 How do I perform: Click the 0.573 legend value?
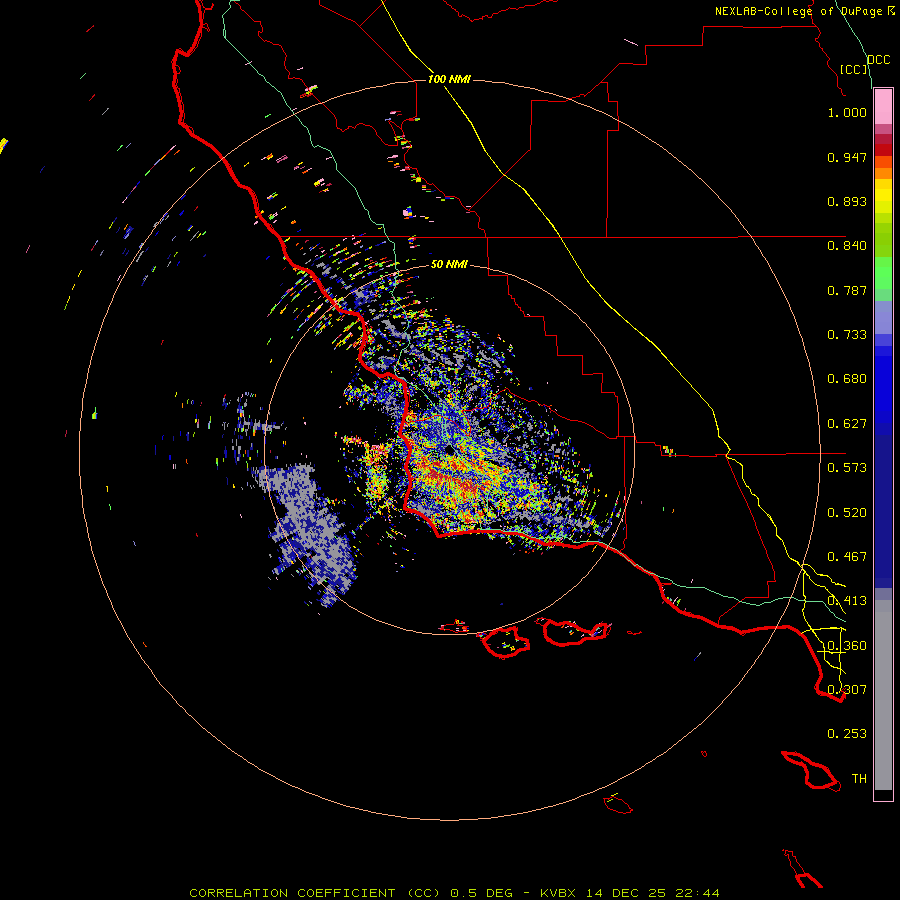tap(847, 468)
